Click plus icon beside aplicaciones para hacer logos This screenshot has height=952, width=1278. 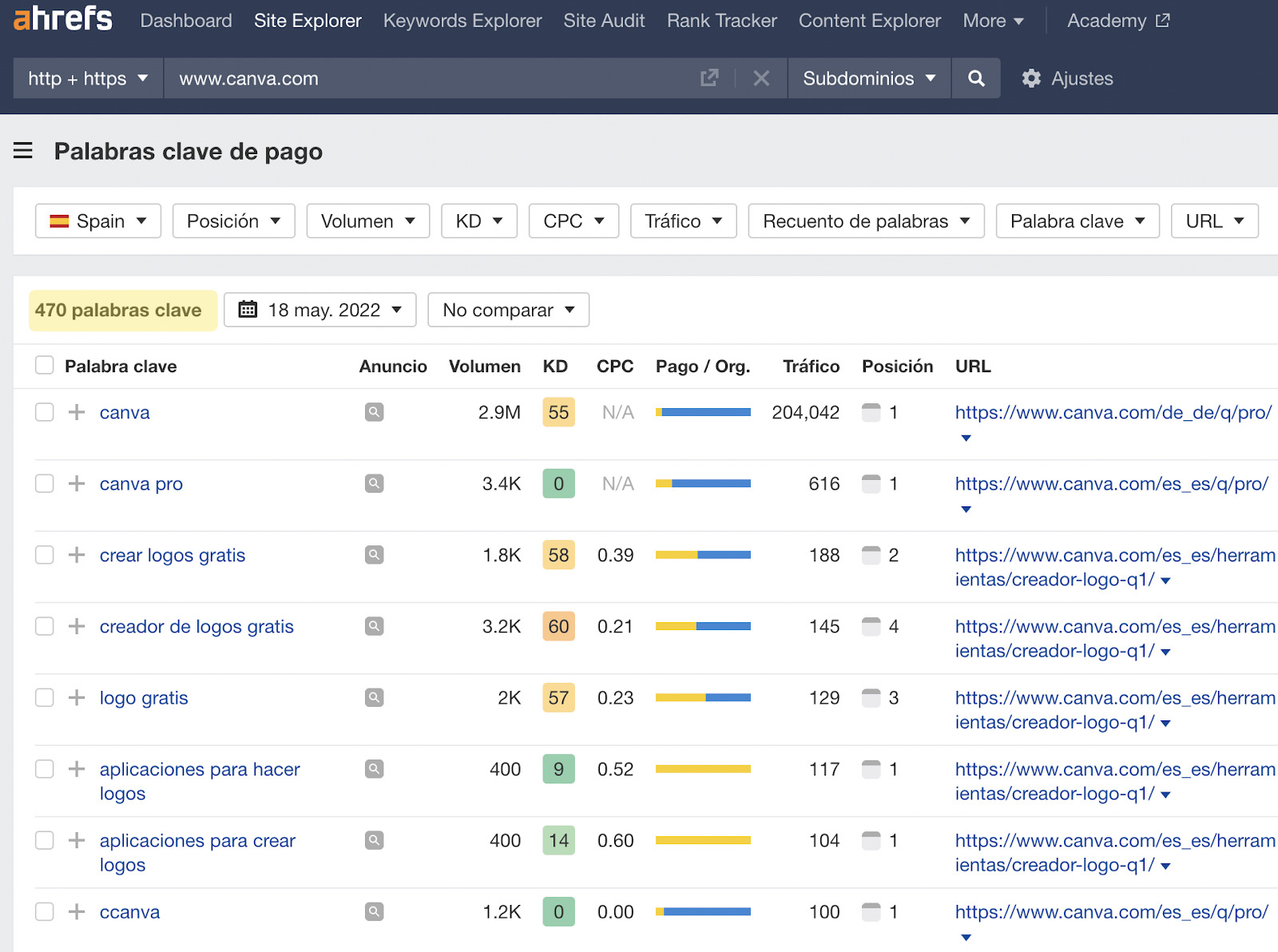(x=77, y=768)
